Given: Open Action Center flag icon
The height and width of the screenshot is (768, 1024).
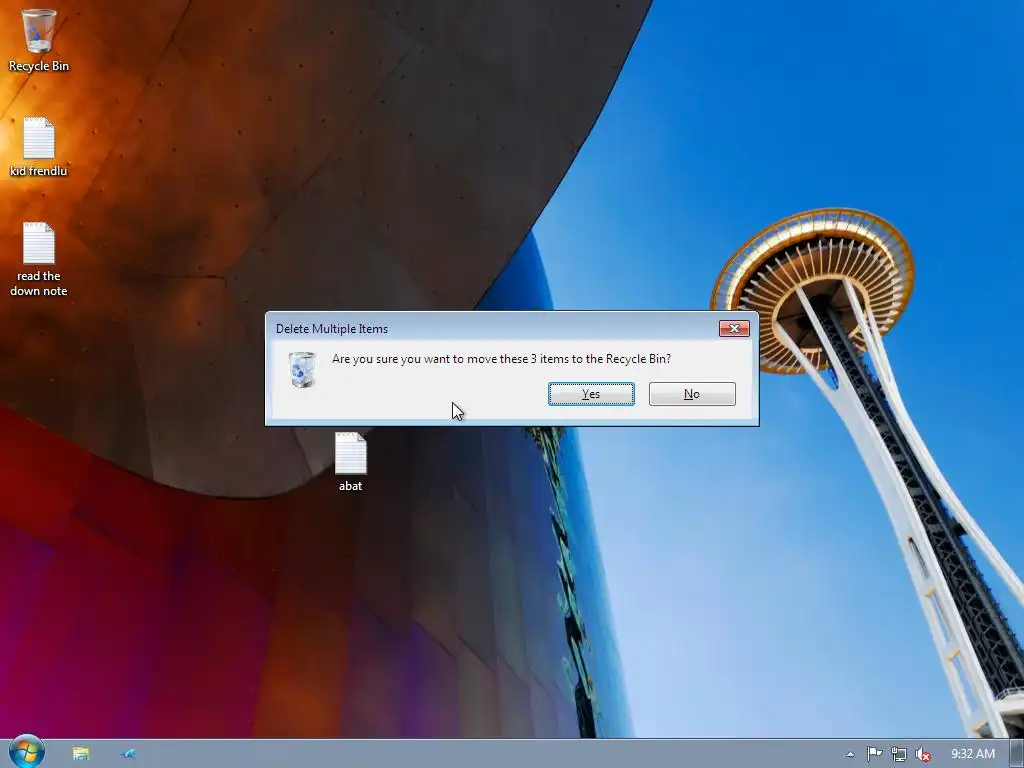Looking at the screenshot, I should [874, 754].
